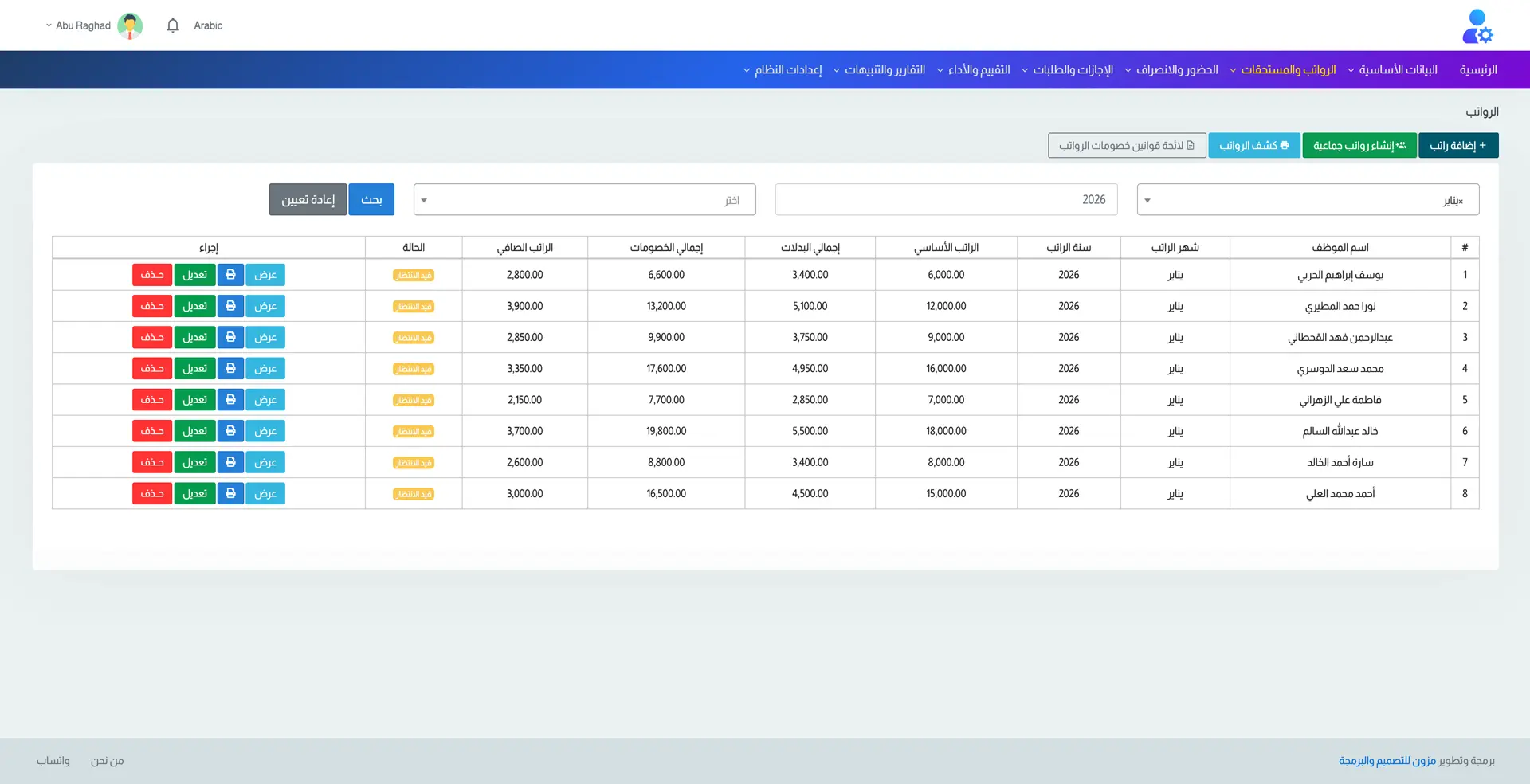Screen dimensions: 1530x784
Task: Click the Abu Raghad user avatar
Action: [130, 25]
